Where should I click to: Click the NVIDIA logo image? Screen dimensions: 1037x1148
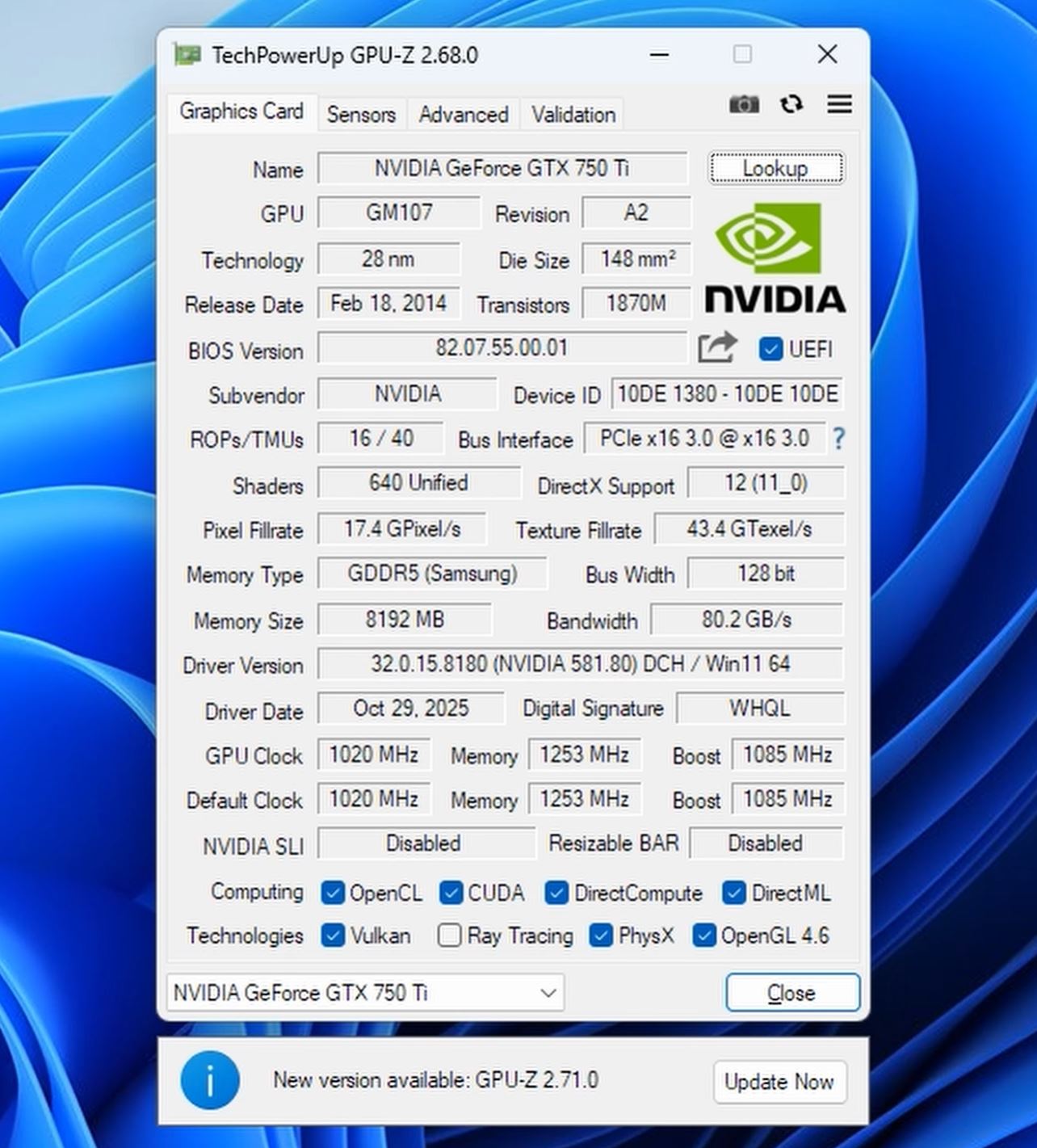(775, 258)
